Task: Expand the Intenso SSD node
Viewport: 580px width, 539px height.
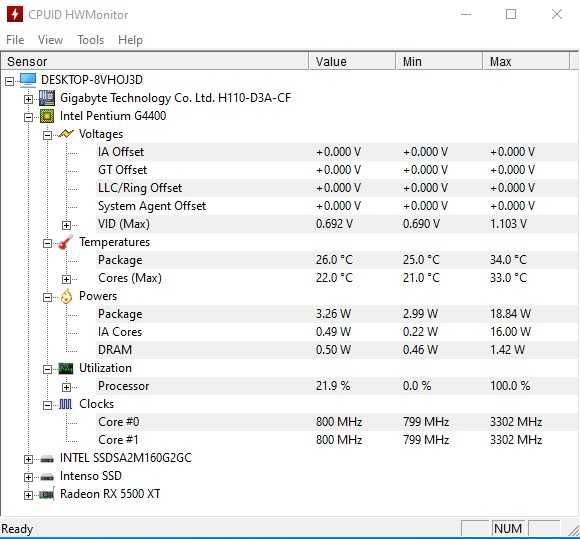Action: click(x=28, y=477)
